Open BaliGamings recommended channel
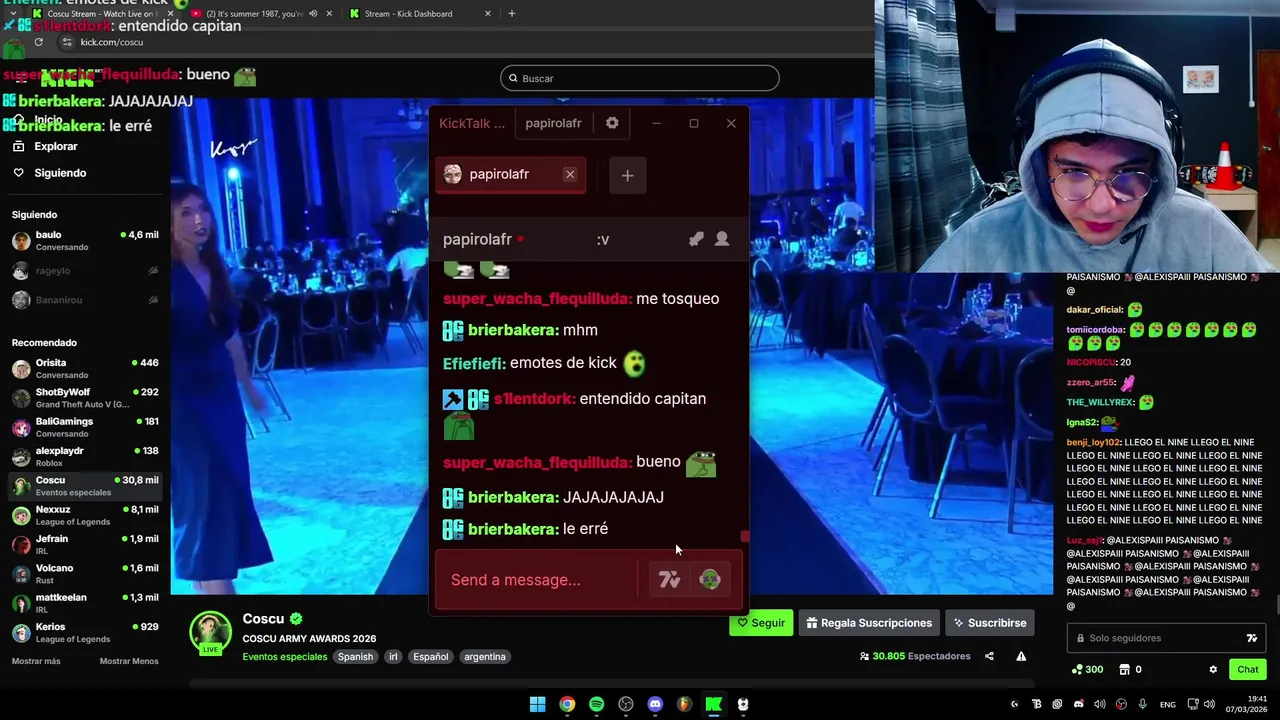 pyautogui.click(x=85, y=427)
